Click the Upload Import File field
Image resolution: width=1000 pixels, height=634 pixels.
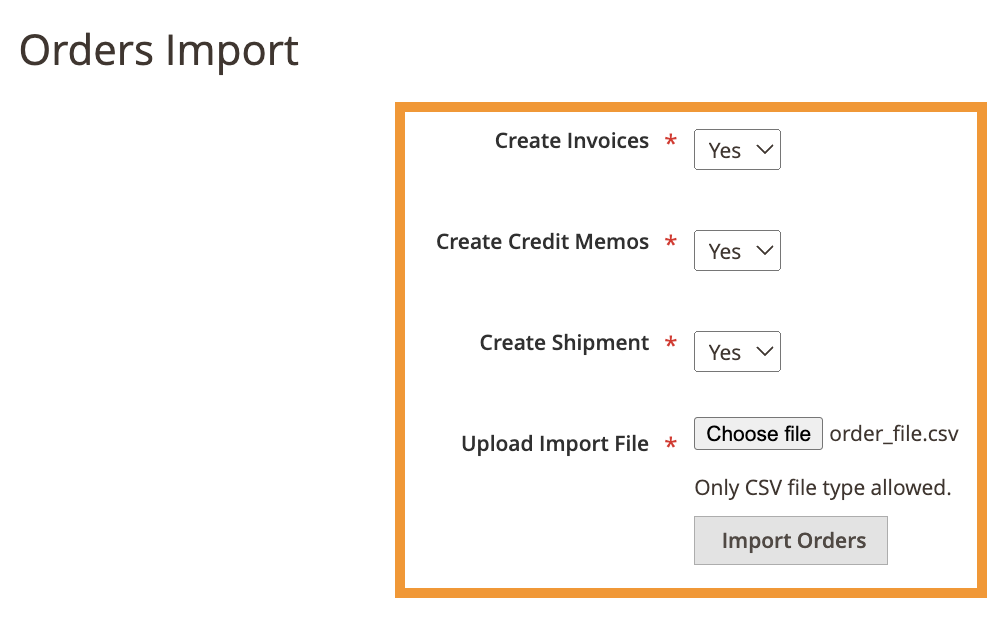coord(555,443)
